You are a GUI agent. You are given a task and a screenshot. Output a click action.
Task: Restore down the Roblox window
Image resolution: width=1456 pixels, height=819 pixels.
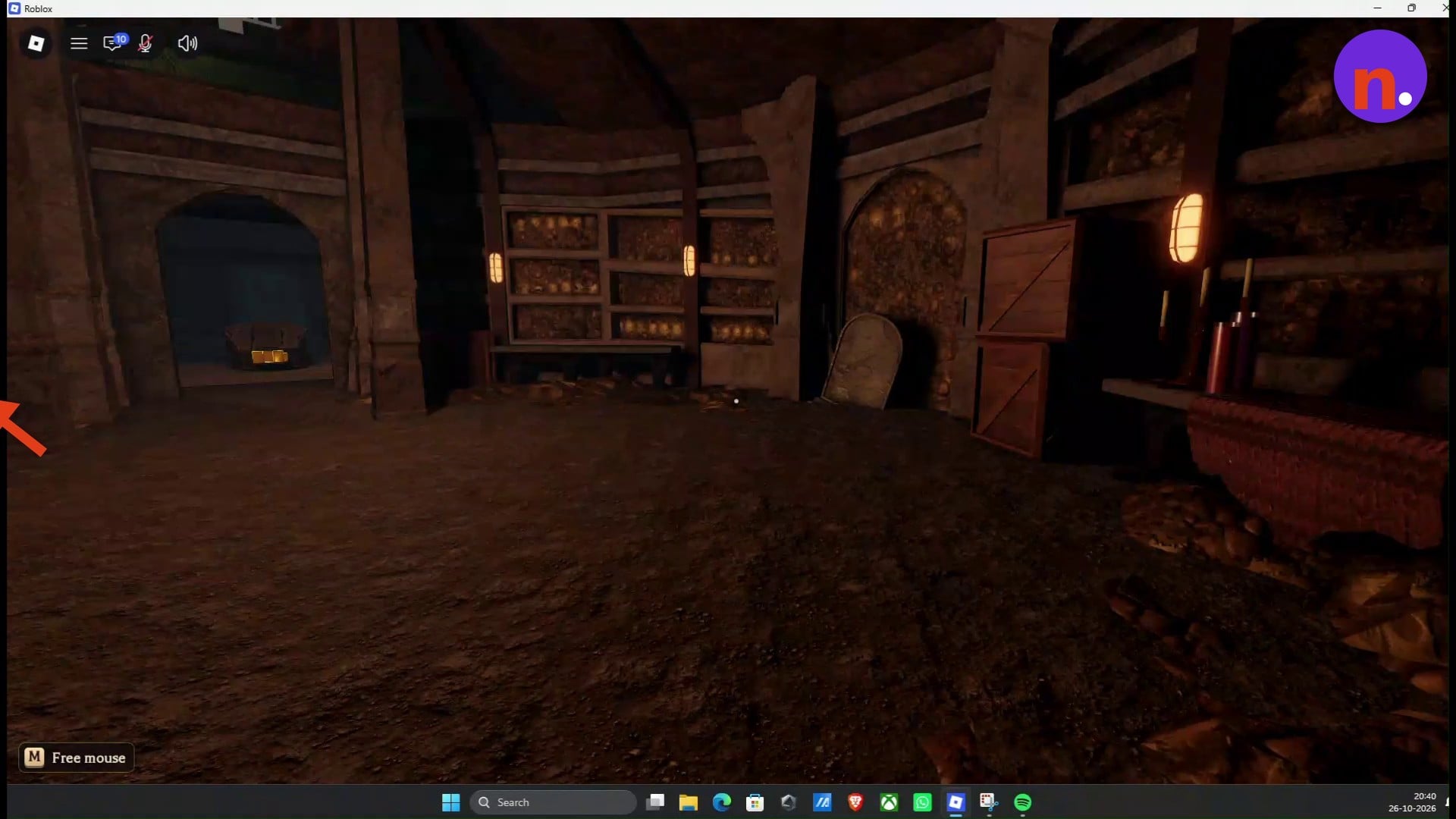point(1411,8)
